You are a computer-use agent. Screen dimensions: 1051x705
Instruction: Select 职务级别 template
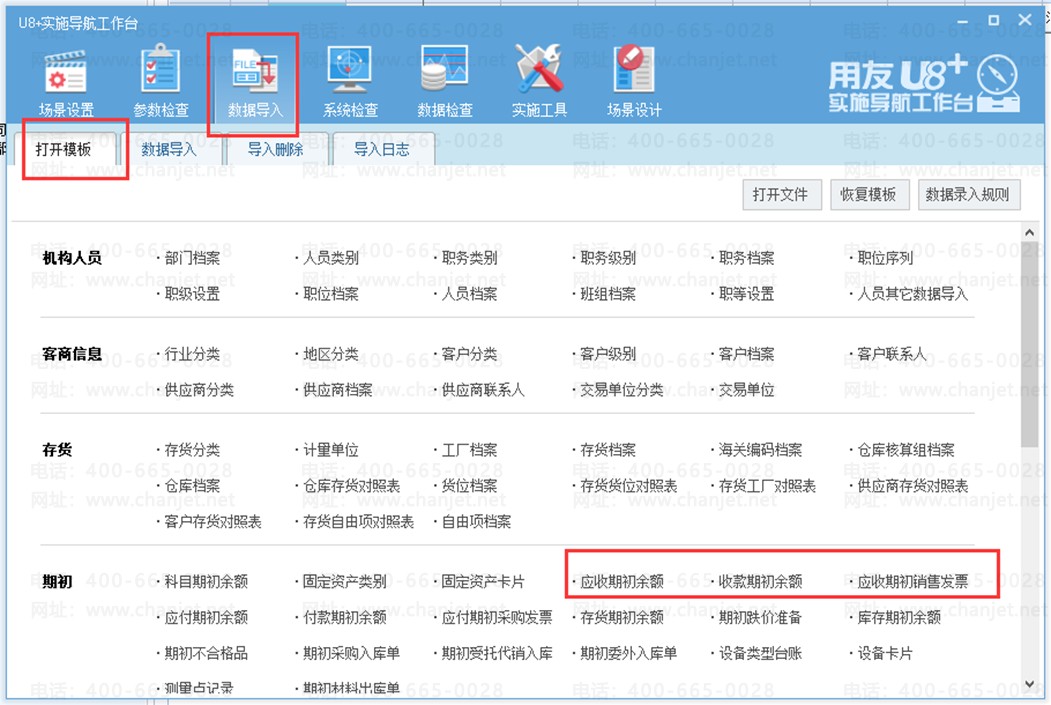tap(608, 258)
